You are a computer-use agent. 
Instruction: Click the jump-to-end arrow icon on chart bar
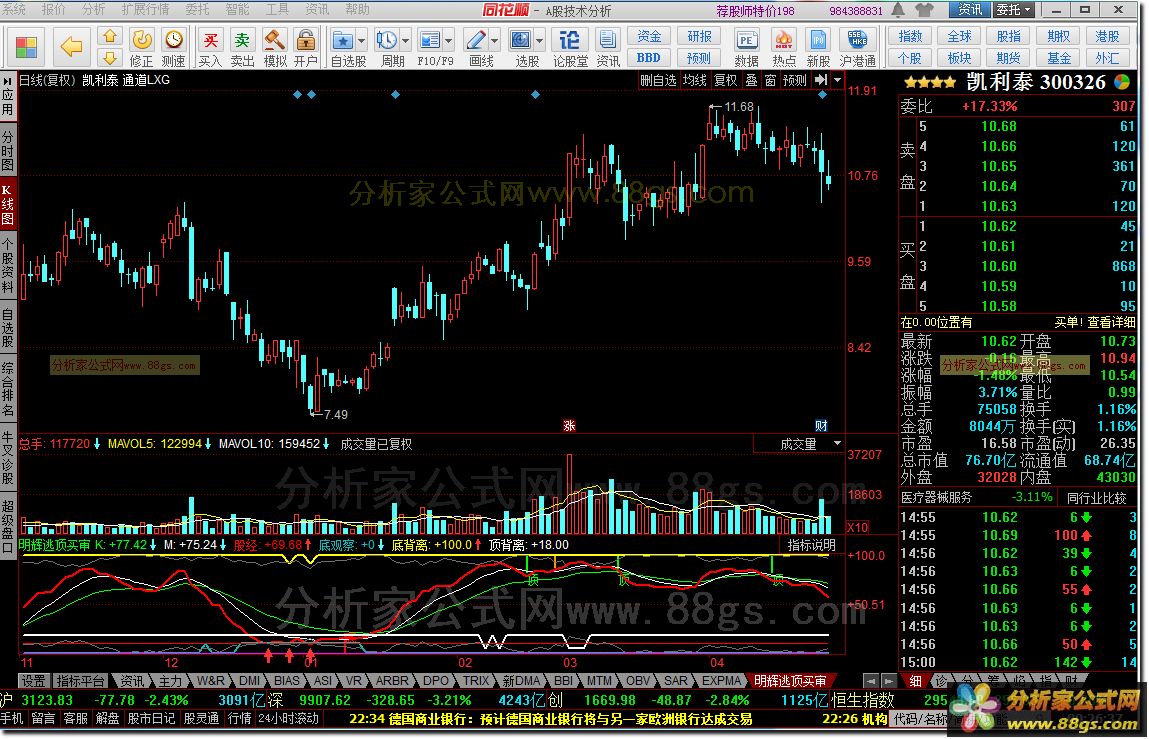point(821,80)
